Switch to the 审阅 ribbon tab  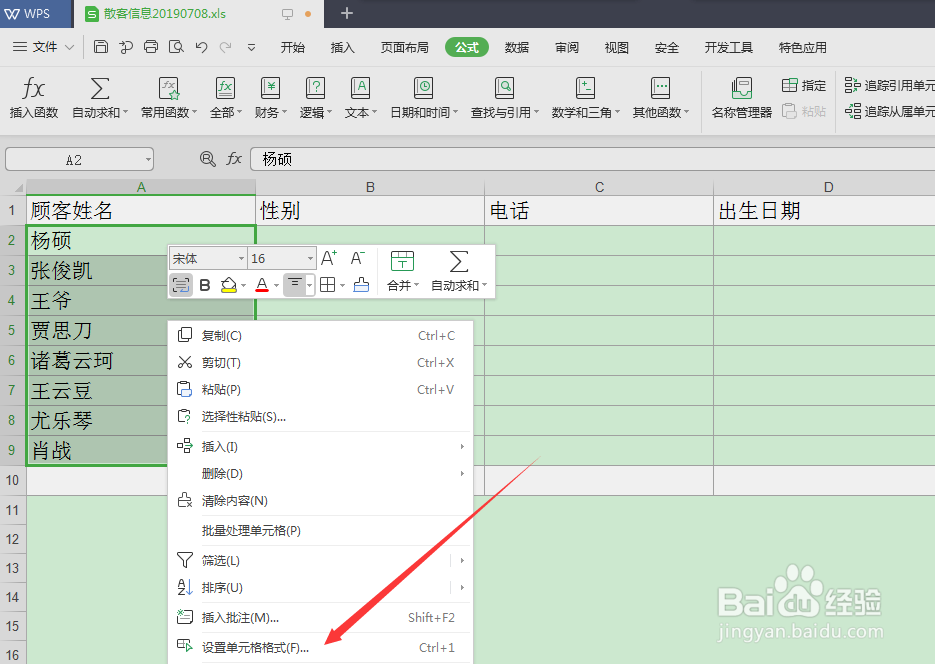566,47
